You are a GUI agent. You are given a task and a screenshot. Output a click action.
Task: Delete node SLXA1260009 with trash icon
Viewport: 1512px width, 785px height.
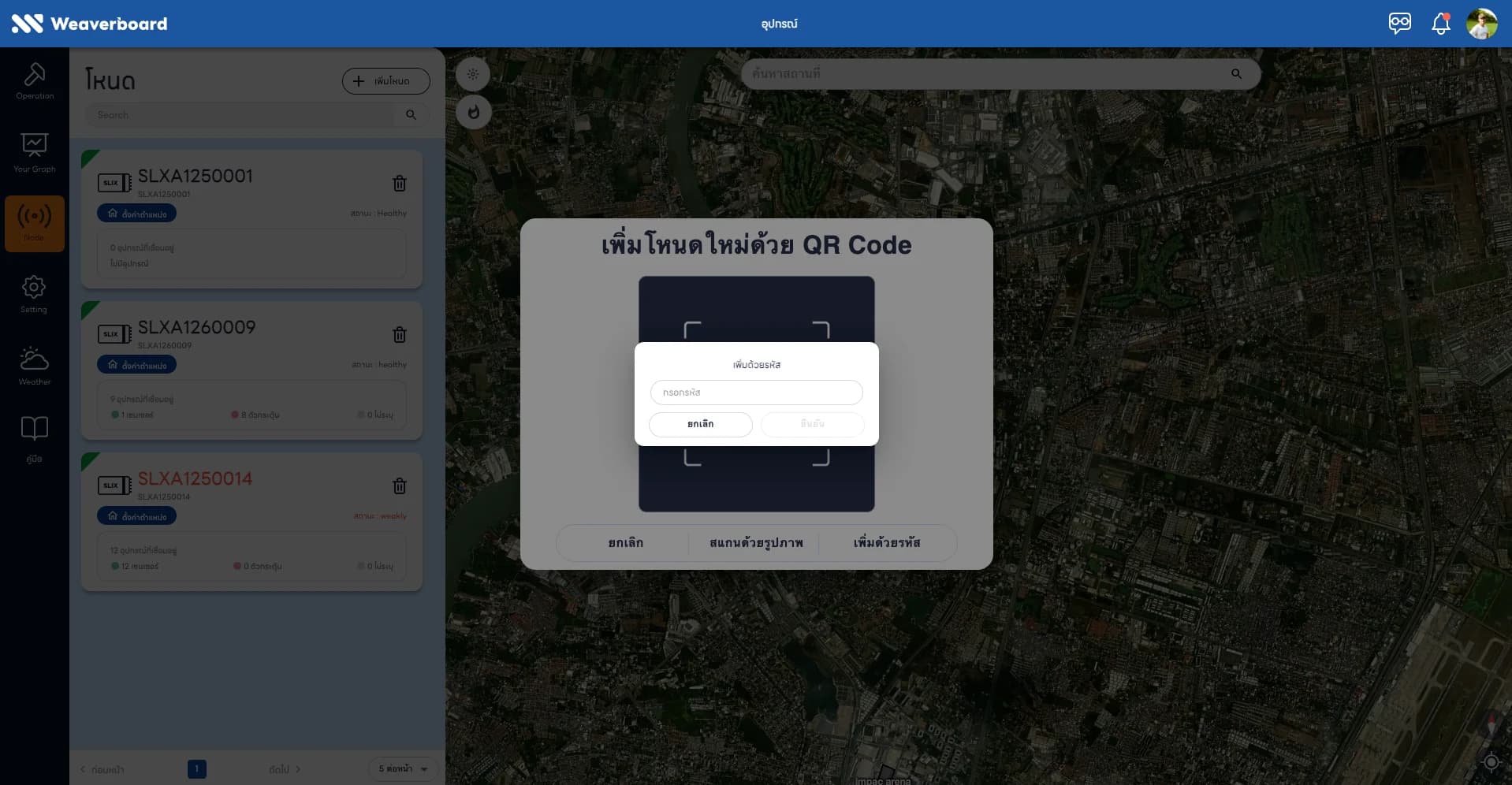400,334
